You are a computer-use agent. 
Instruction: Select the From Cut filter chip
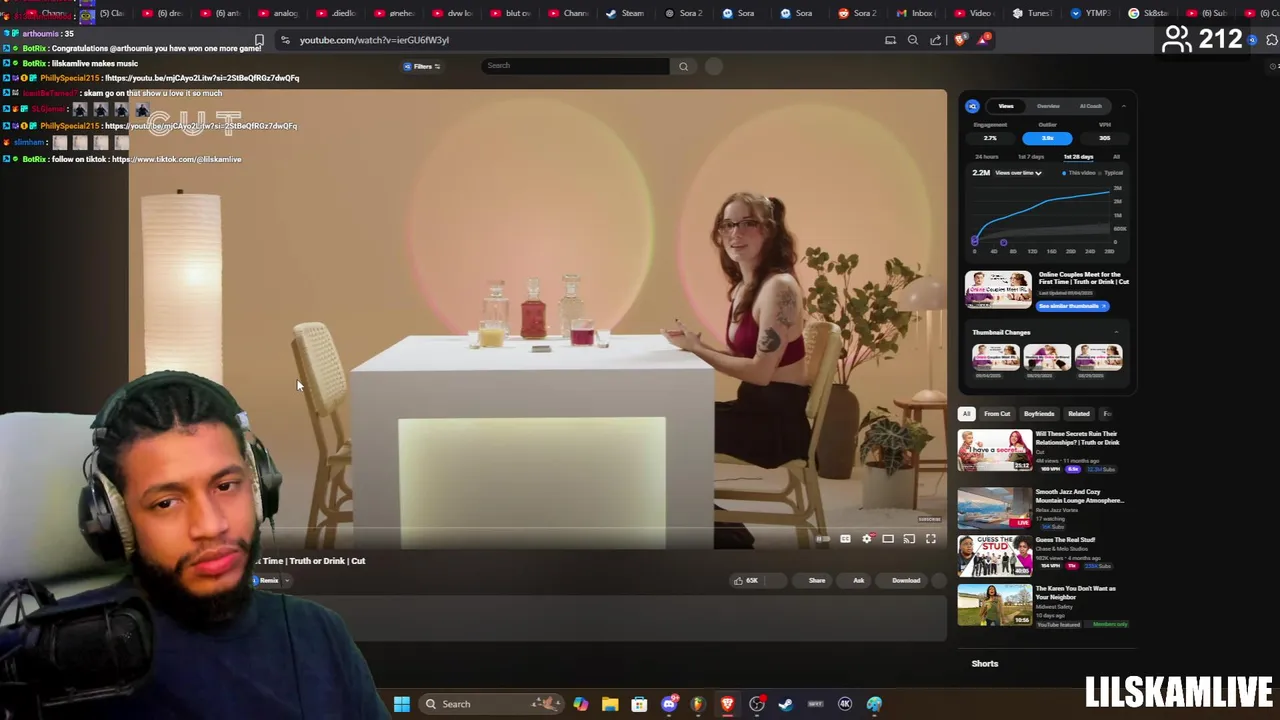point(997,414)
